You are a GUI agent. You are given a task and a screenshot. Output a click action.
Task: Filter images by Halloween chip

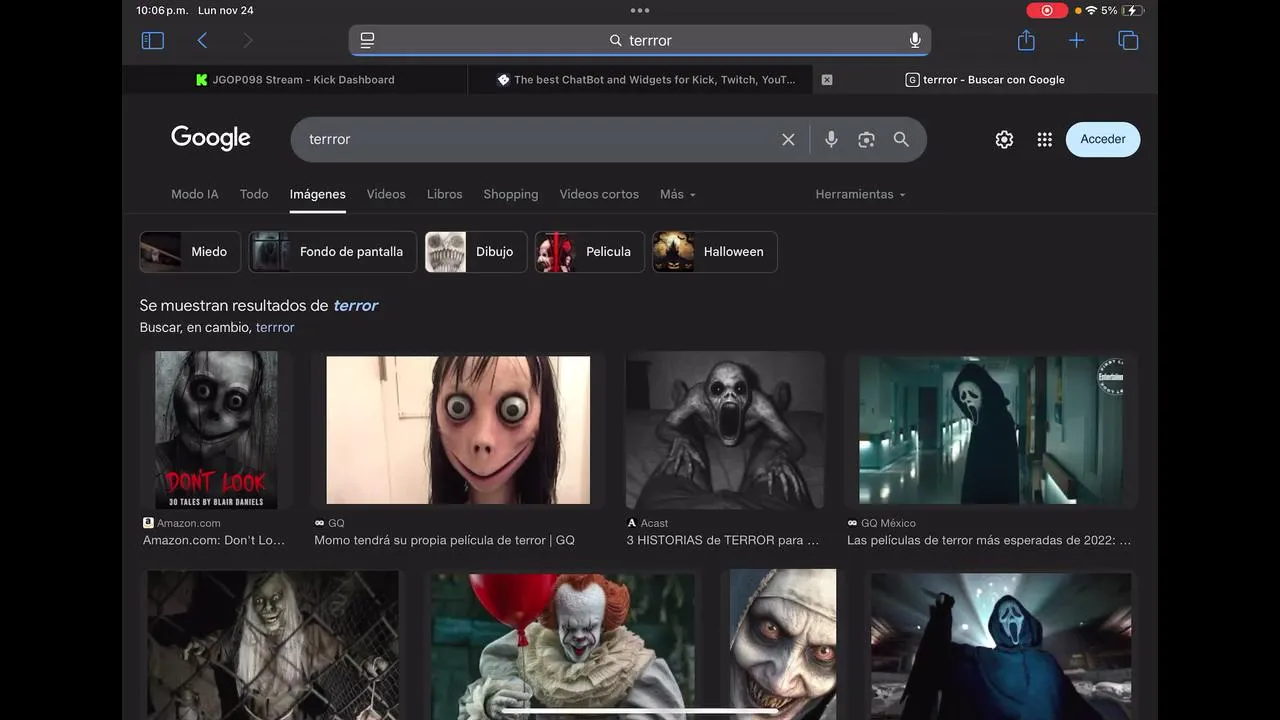tap(715, 252)
